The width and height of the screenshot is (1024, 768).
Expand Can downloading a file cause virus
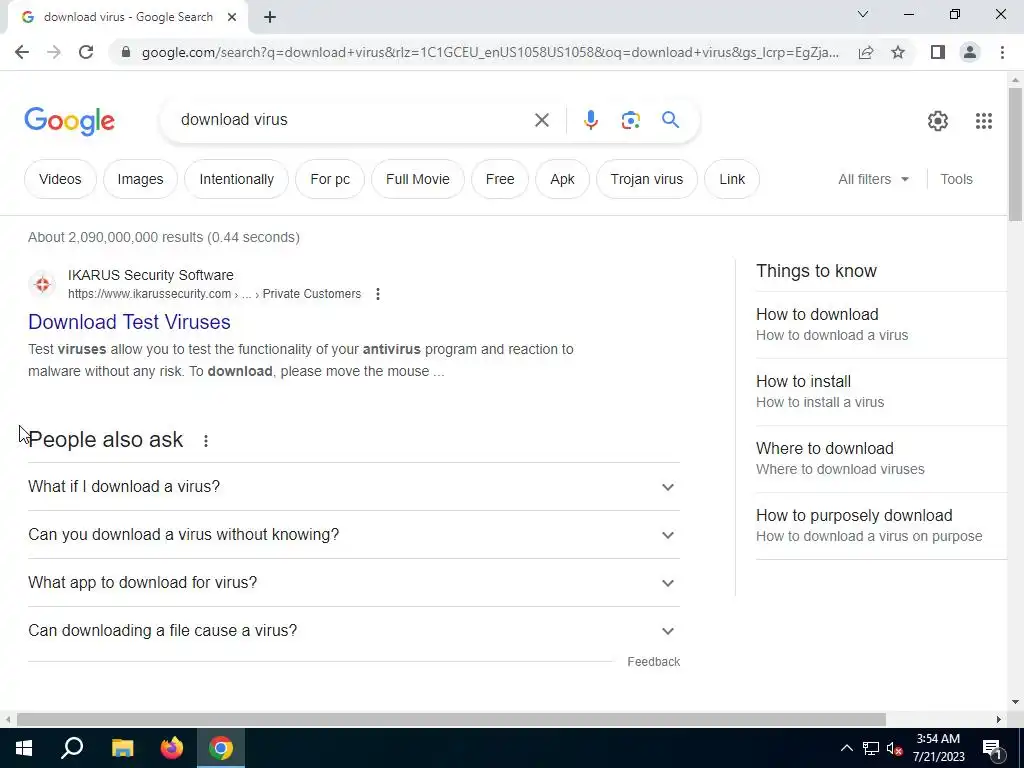click(354, 630)
